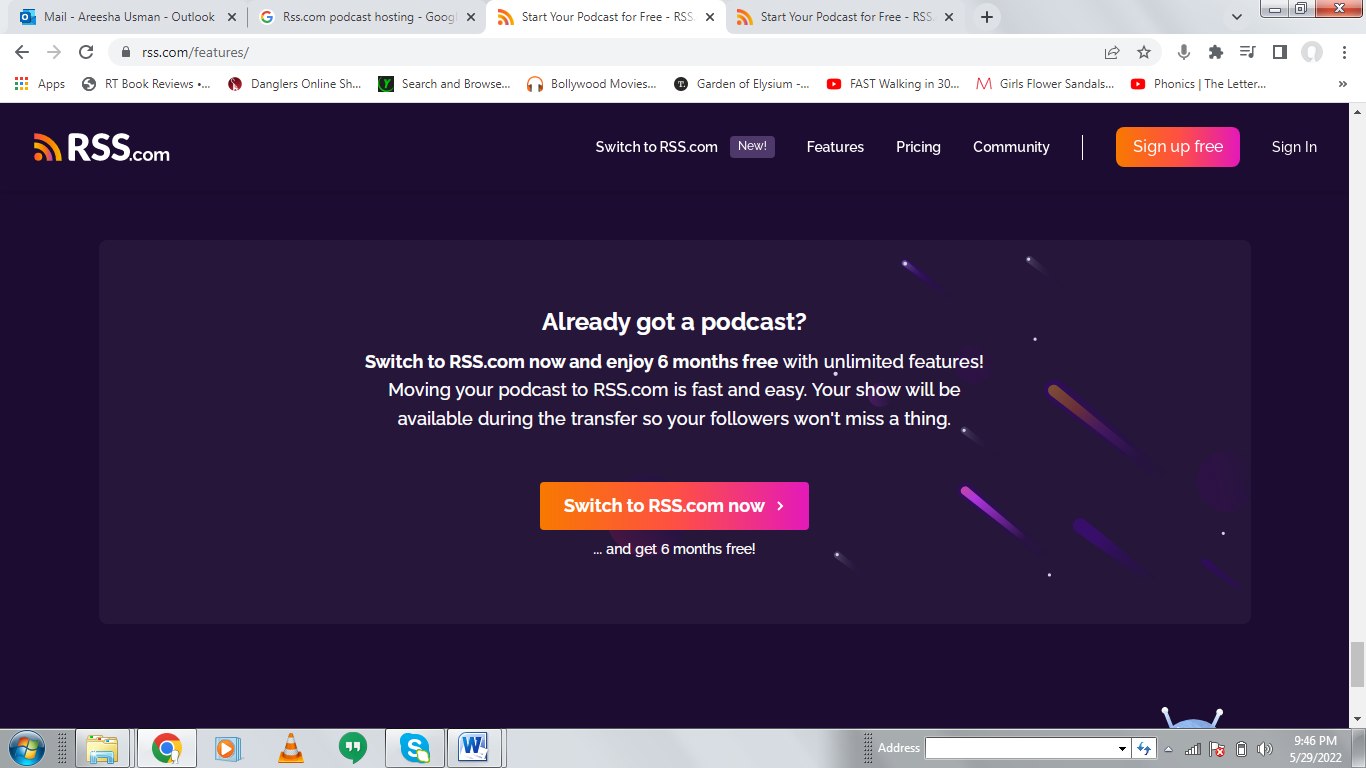Open RT Book Reviews bookmark
The width and height of the screenshot is (1366, 768).
(146, 84)
